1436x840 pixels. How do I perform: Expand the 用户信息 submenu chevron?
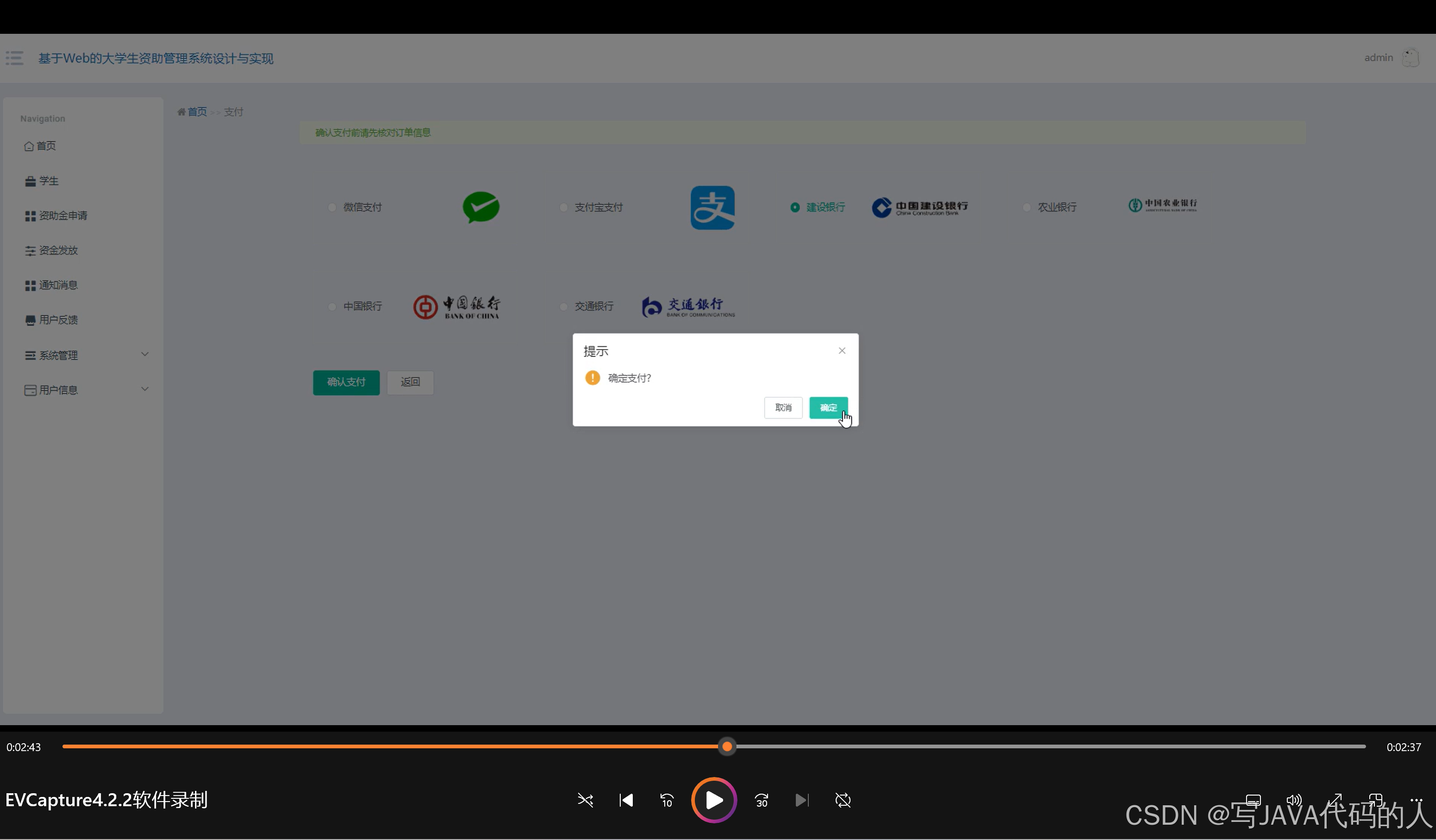(145, 389)
